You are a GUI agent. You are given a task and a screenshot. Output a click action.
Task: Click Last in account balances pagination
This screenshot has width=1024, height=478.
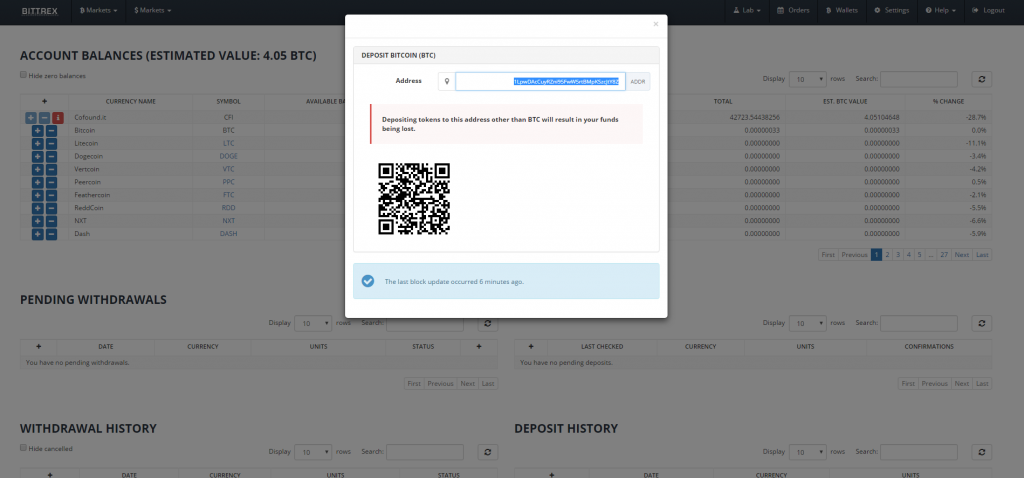(x=982, y=255)
